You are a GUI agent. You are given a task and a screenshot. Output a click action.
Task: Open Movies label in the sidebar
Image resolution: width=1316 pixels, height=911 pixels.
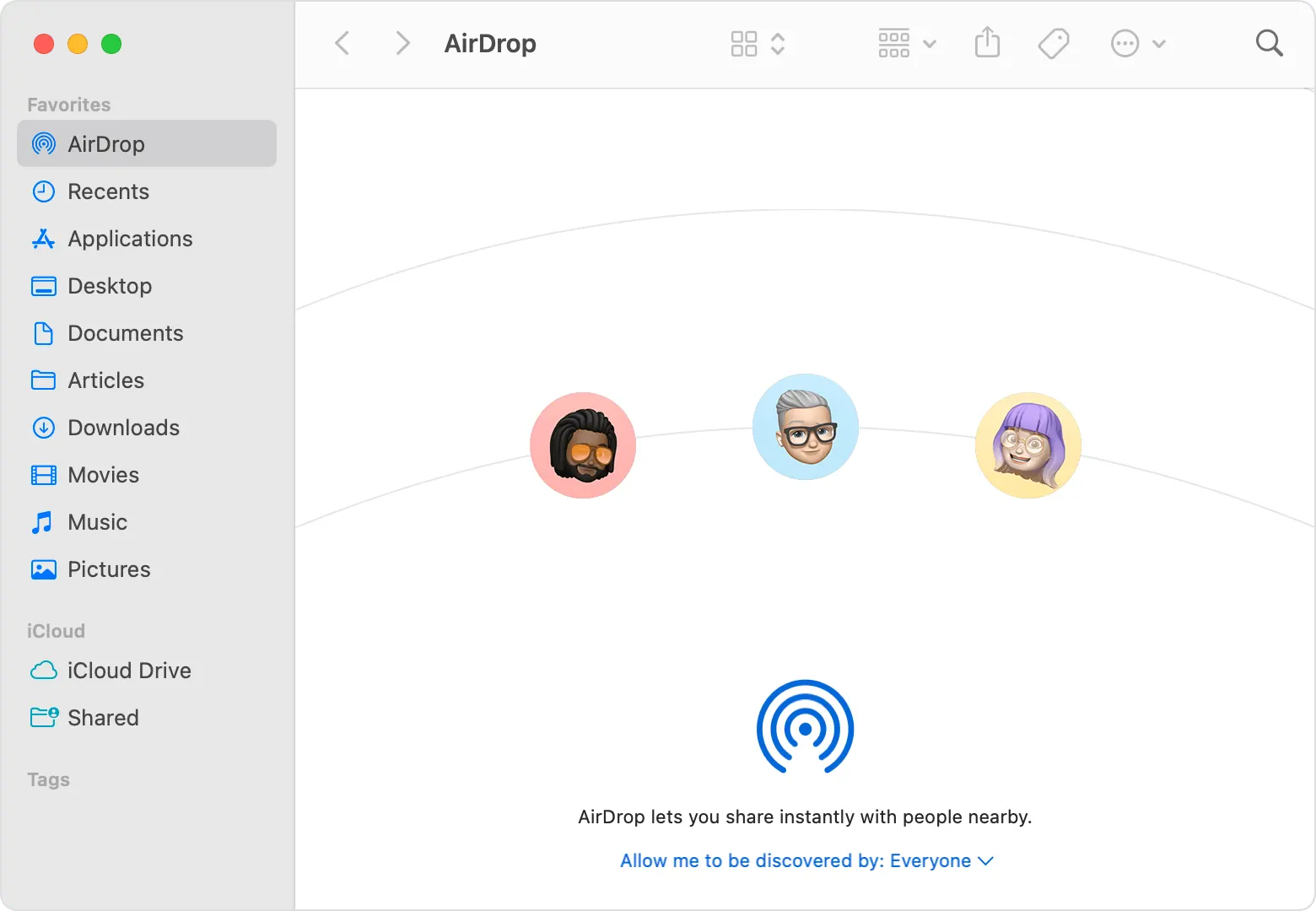pyautogui.click(x=104, y=475)
